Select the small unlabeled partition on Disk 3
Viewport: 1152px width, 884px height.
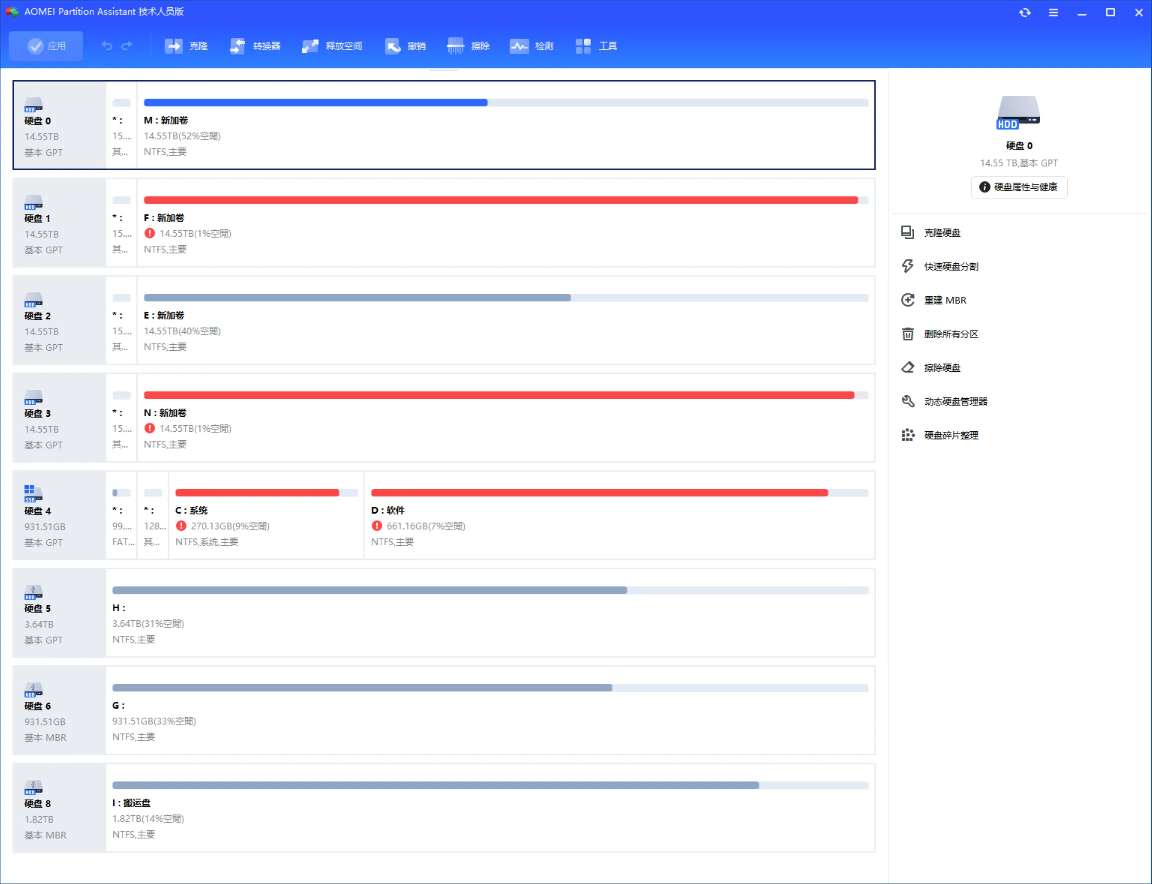click(122, 418)
